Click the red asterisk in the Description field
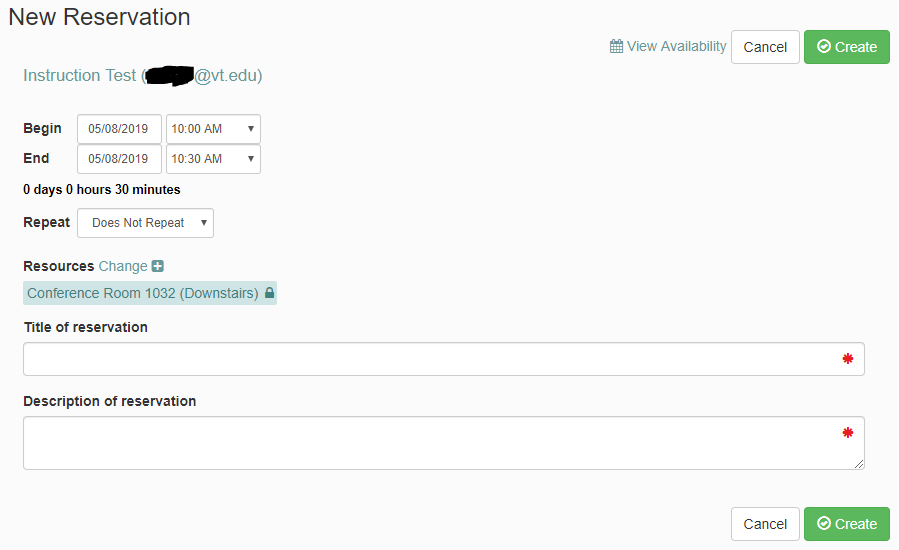The height and width of the screenshot is (550, 899). pos(848,433)
